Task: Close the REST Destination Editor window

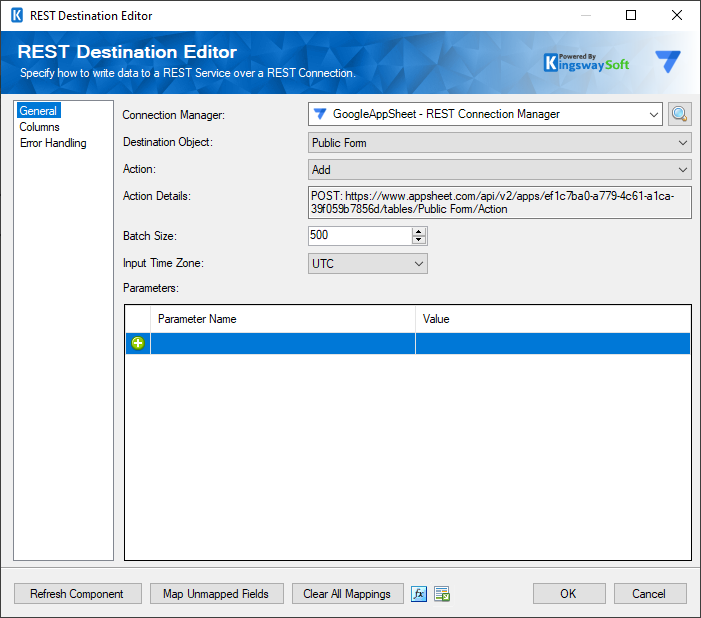Action: pyautogui.click(x=676, y=15)
